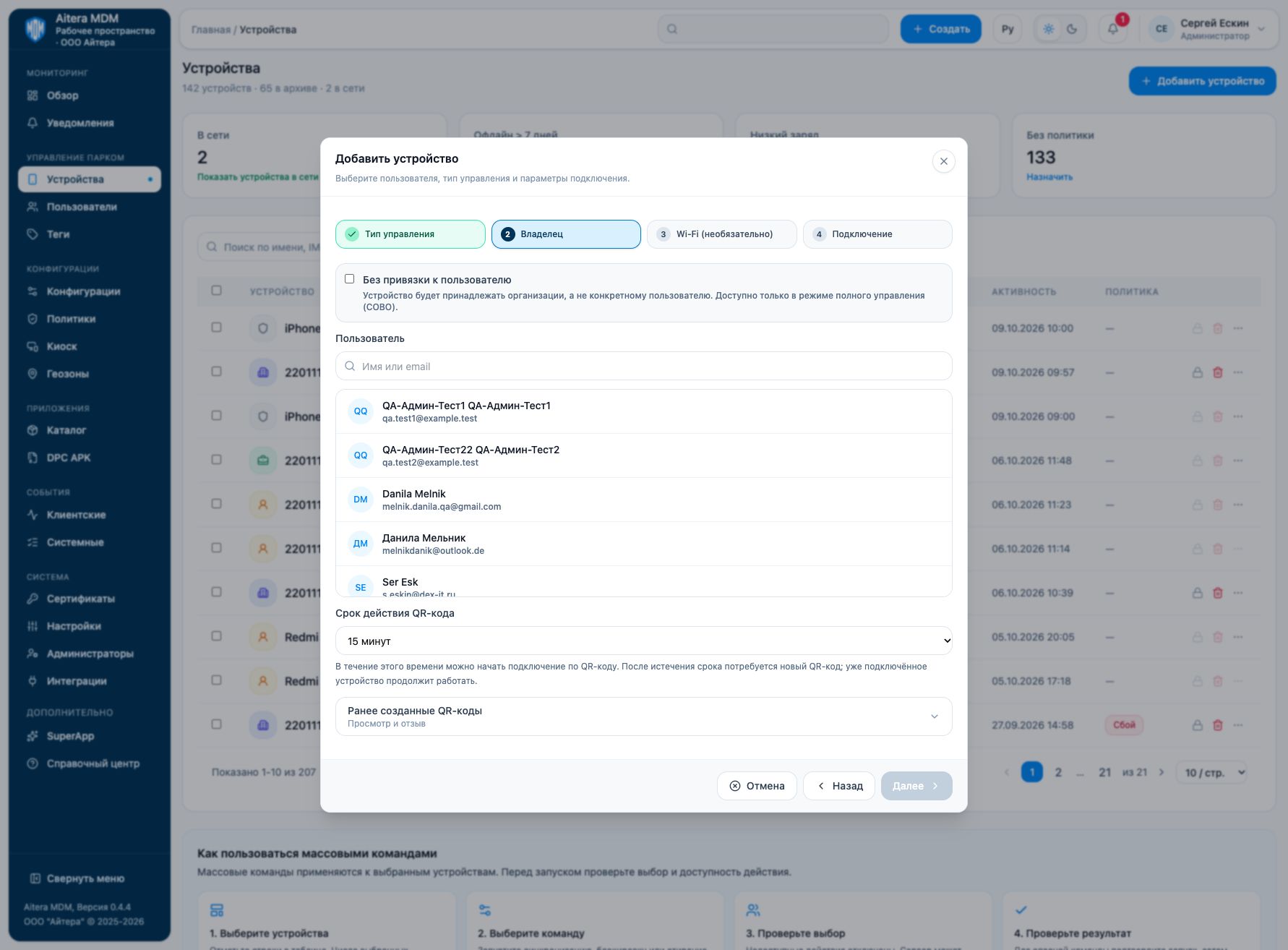Open Геозоны pin icon
Viewport: 1288px width, 950px height.
[x=33, y=374]
